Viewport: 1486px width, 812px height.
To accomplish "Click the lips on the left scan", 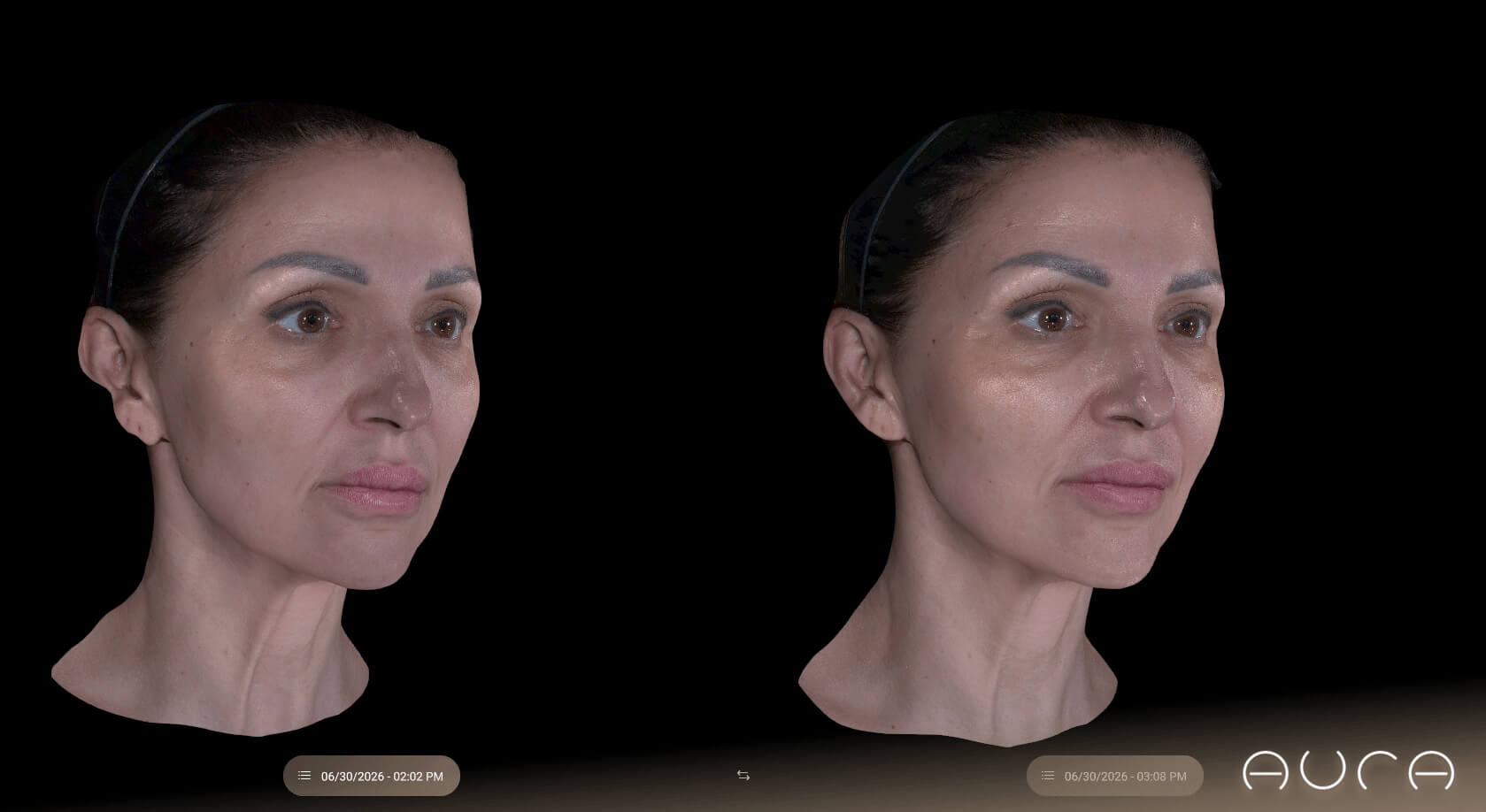I will (x=376, y=489).
